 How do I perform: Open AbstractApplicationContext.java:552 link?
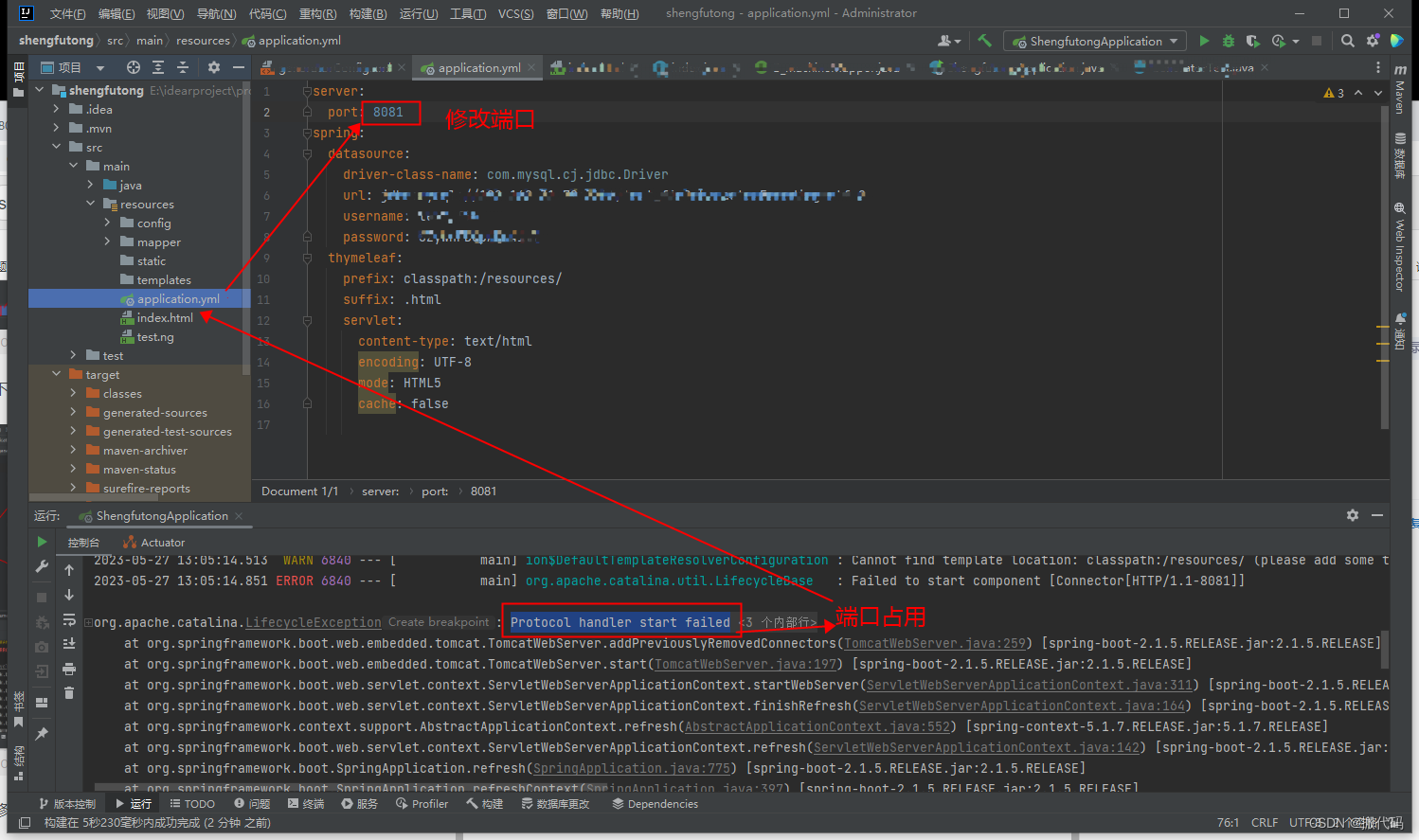pos(817,726)
